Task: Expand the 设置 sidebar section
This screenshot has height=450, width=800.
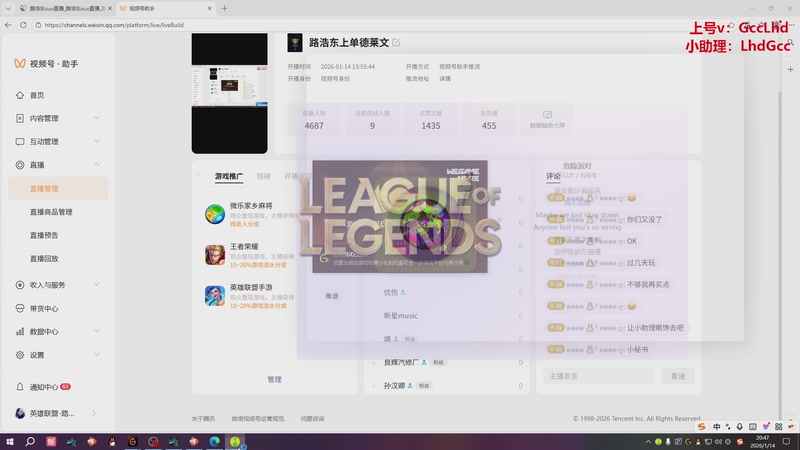Action: tap(57, 355)
